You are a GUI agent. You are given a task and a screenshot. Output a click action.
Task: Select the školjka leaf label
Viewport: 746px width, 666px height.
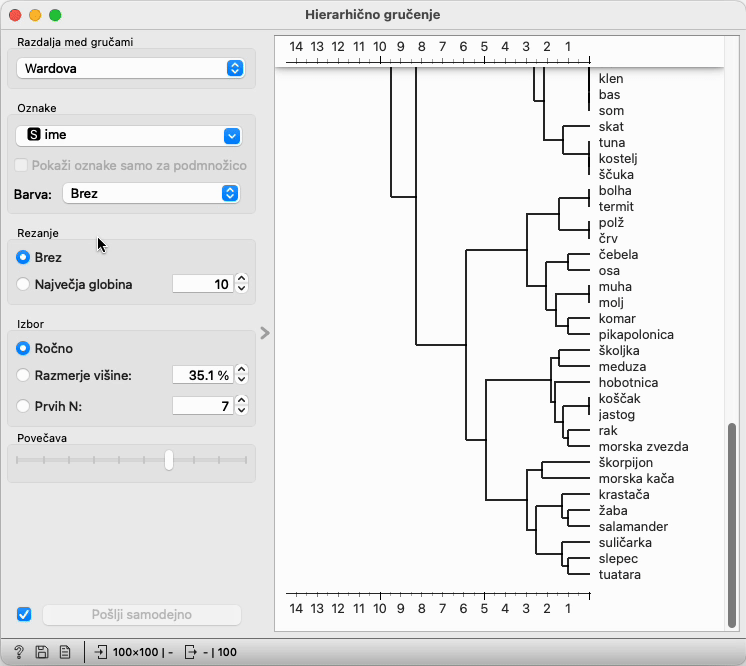click(x=619, y=351)
